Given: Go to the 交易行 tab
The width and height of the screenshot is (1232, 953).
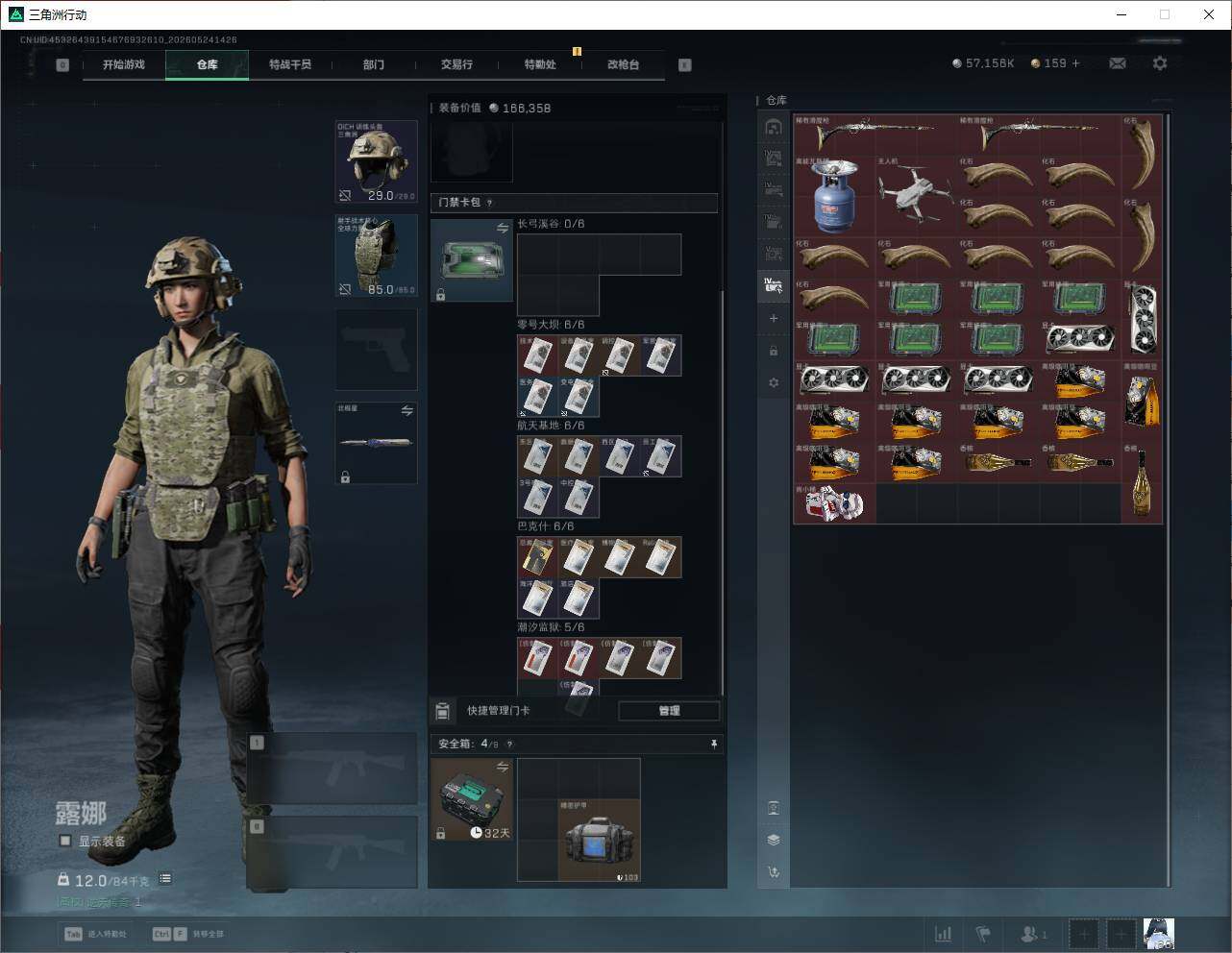Looking at the screenshot, I should point(456,64).
